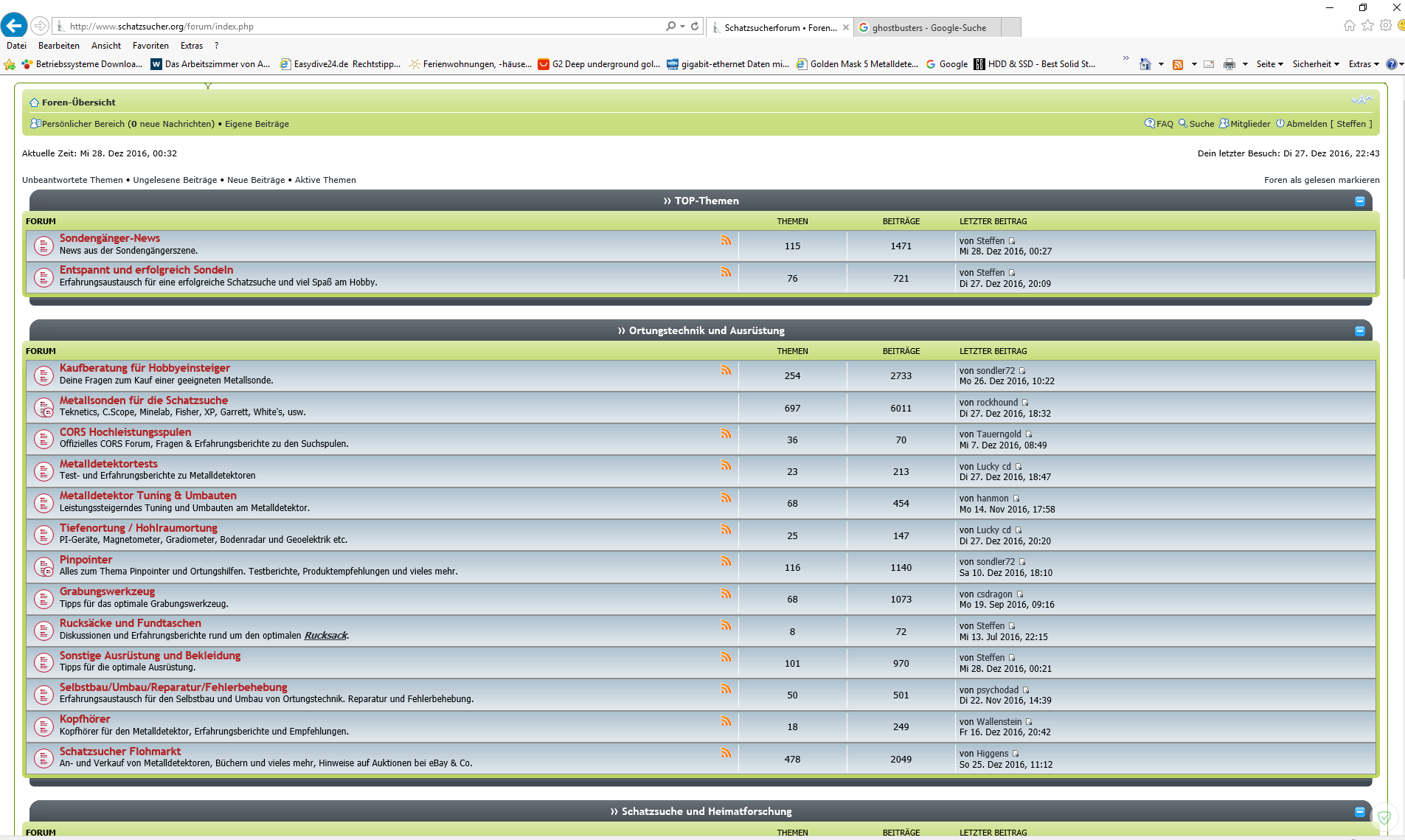Open the Favoriten menu
Screen dimensions: 1405x840
(150, 46)
